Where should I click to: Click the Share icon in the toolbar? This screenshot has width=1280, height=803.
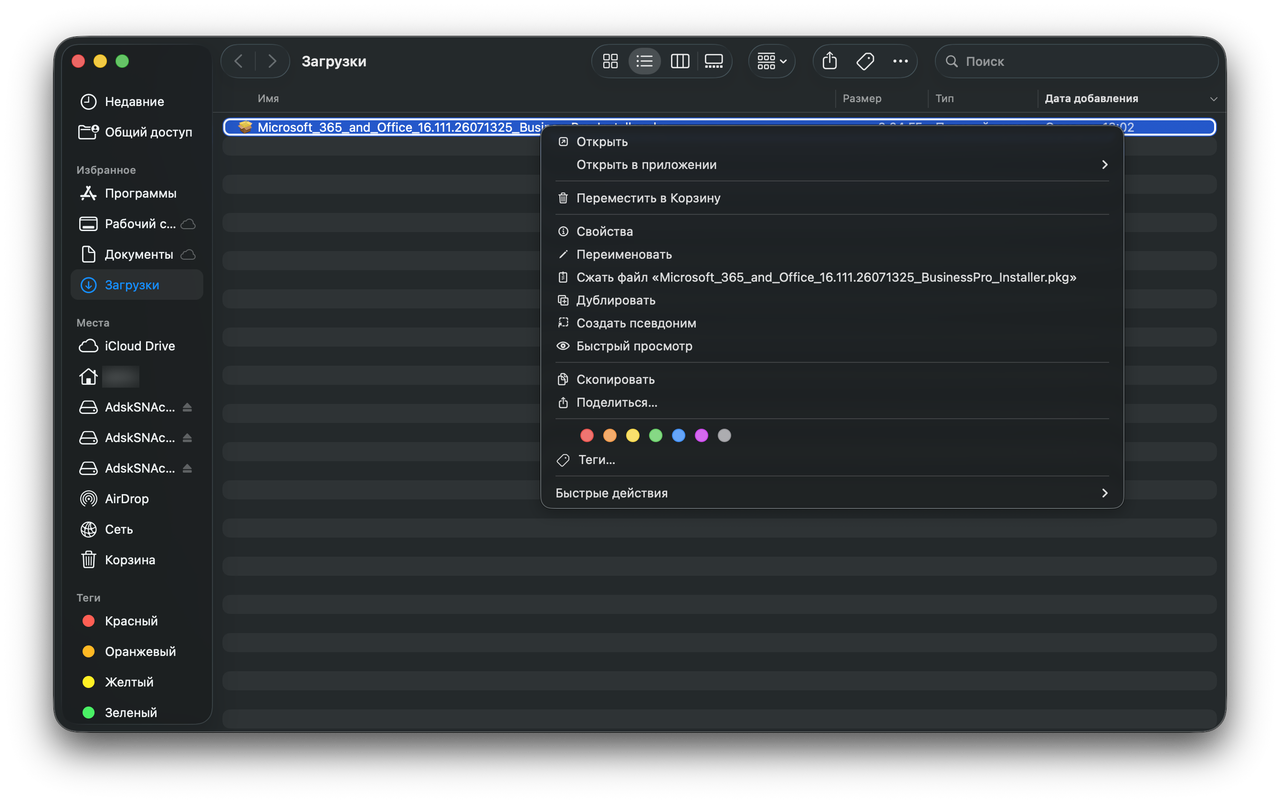pos(829,61)
